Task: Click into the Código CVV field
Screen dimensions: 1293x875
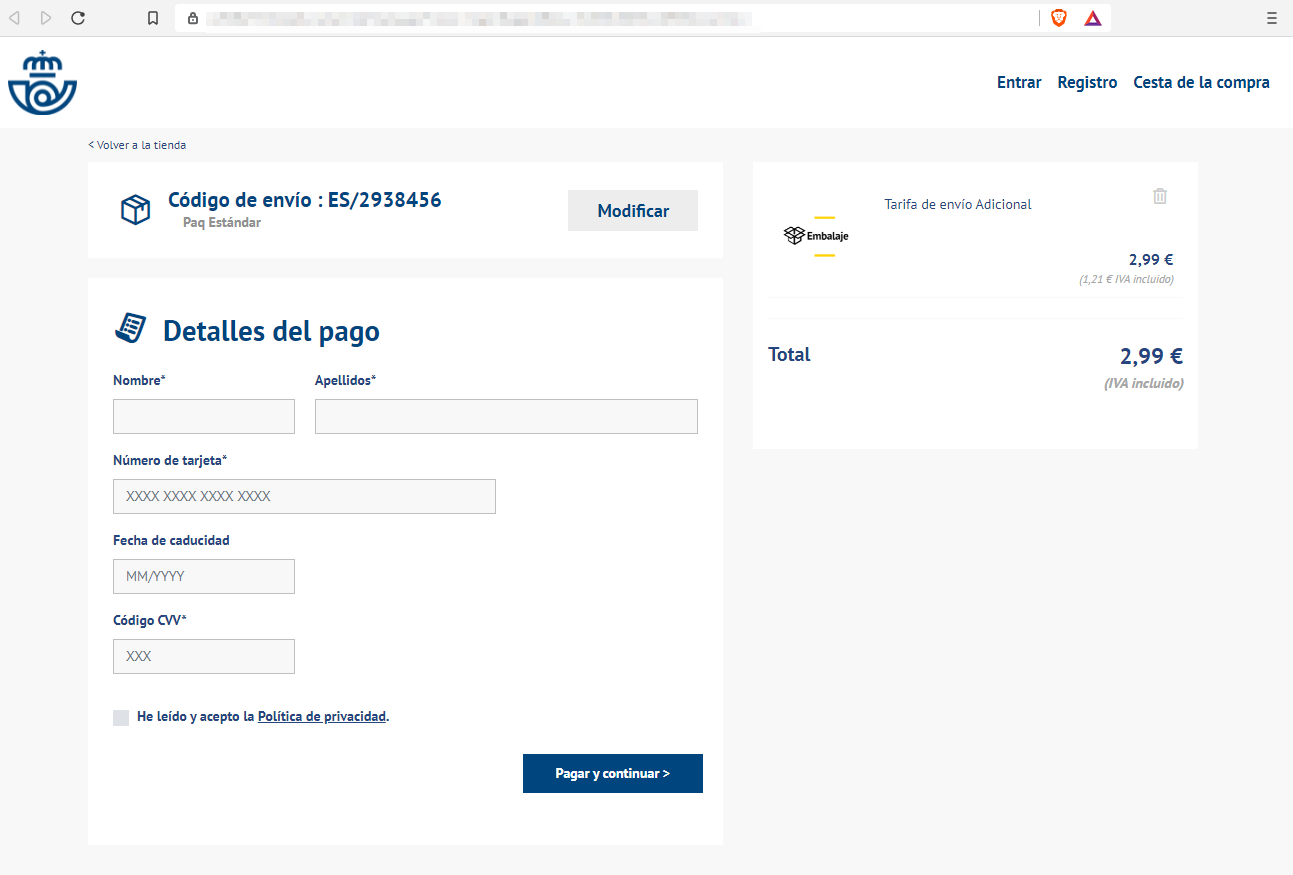Action: (204, 656)
